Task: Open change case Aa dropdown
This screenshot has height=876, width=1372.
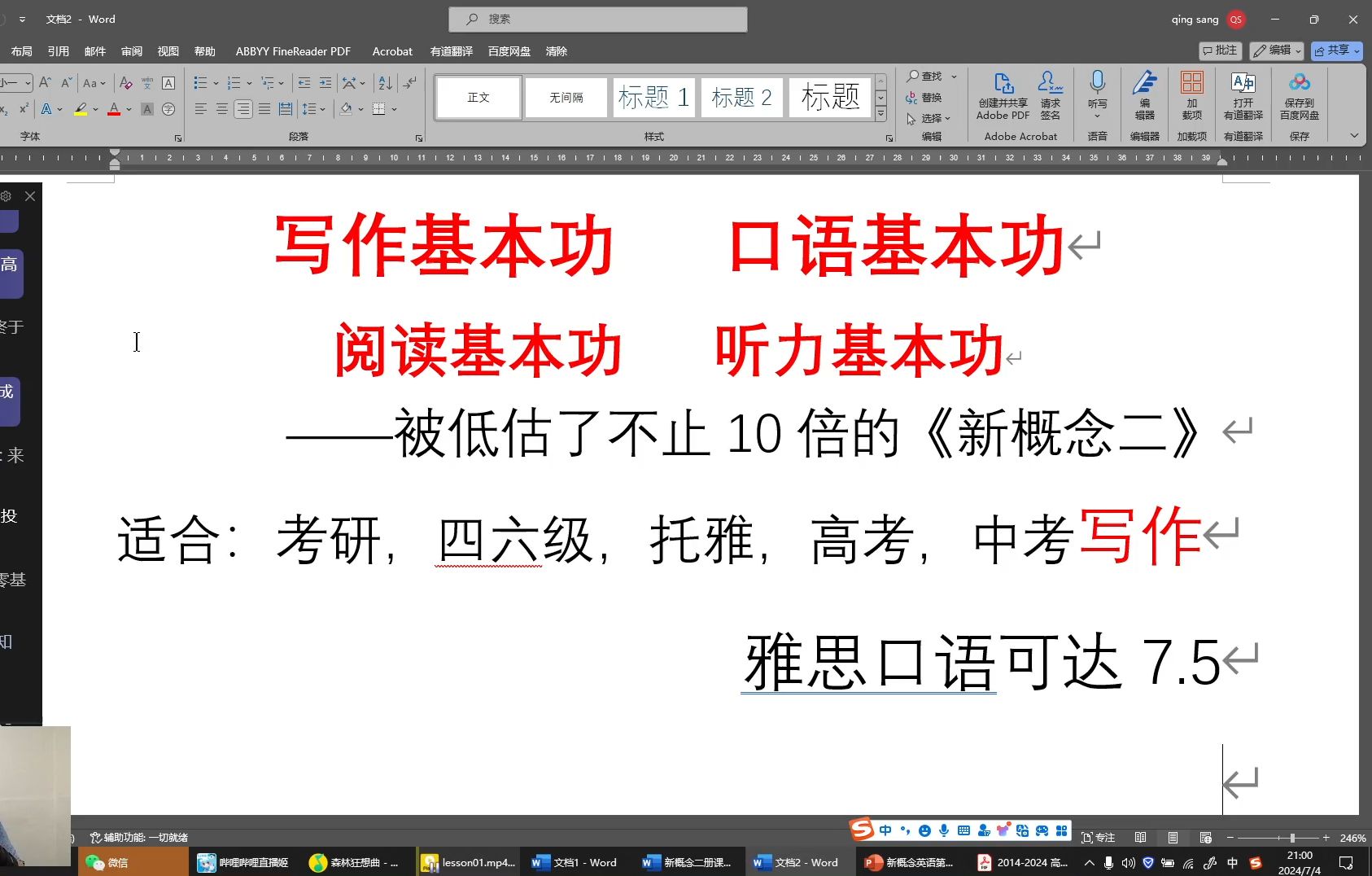Action: pyautogui.click(x=94, y=82)
